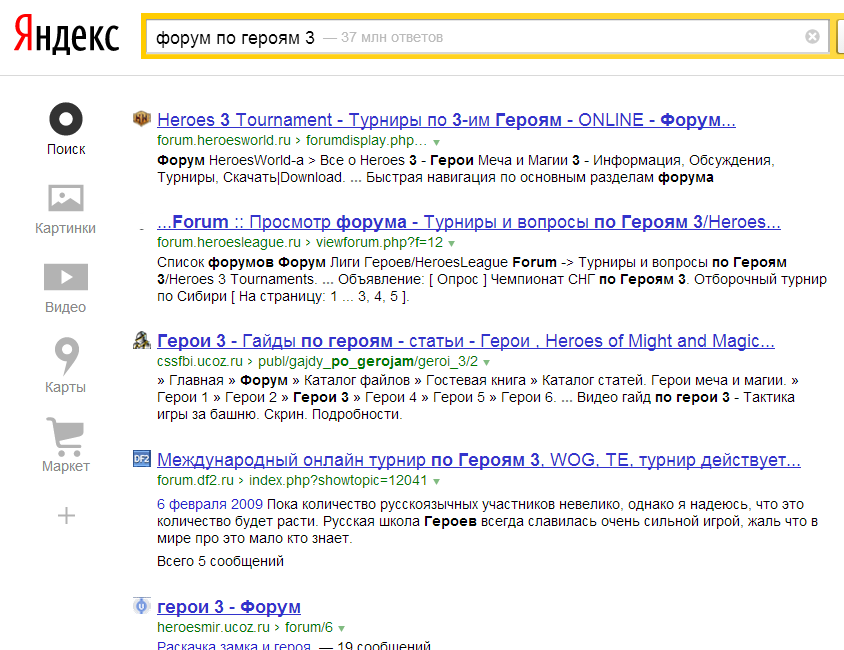The width and height of the screenshot is (844, 650).
Task: Open the герои 3 - Форум result
Action: (229, 606)
